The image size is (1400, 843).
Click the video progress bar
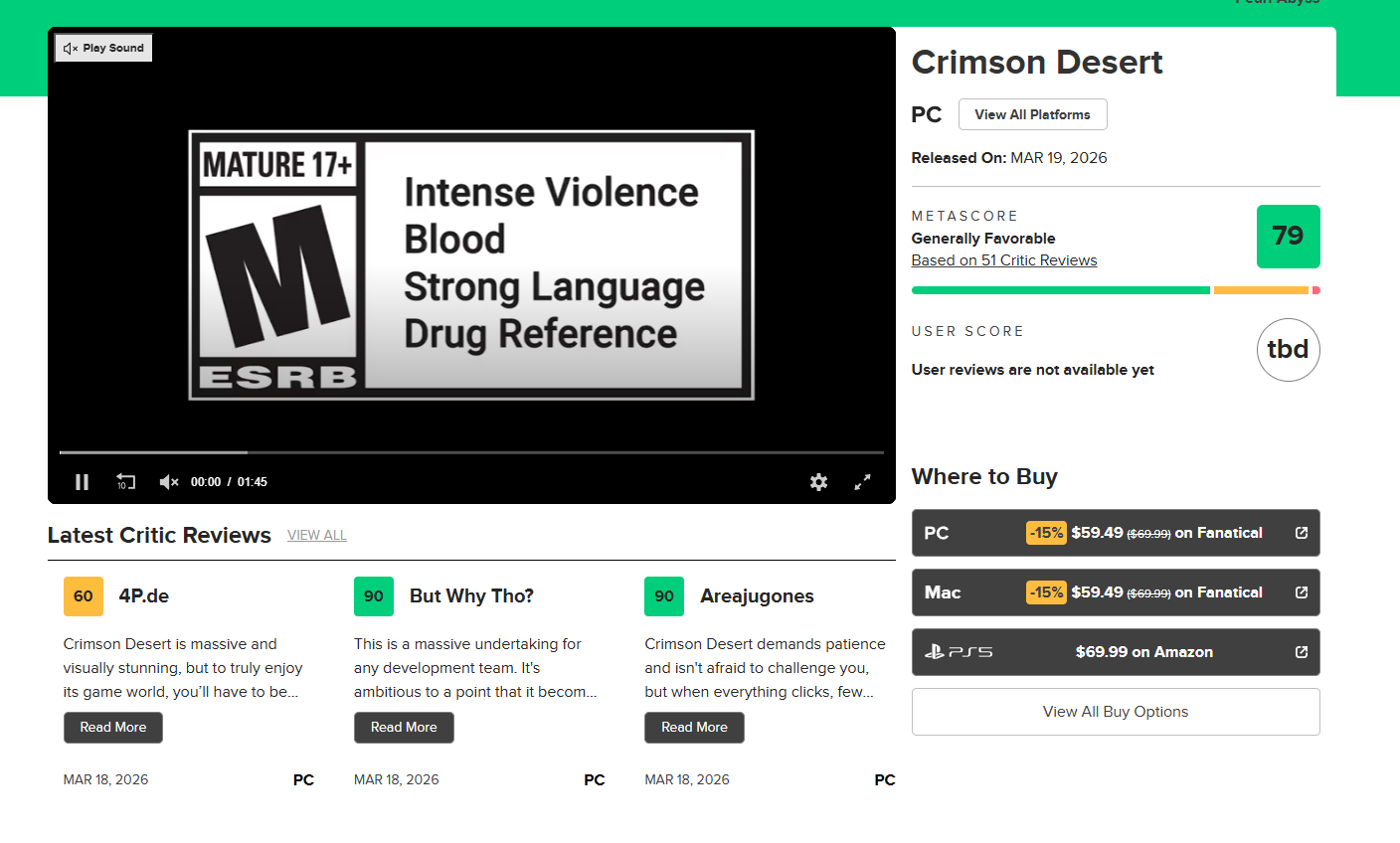(471, 452)
